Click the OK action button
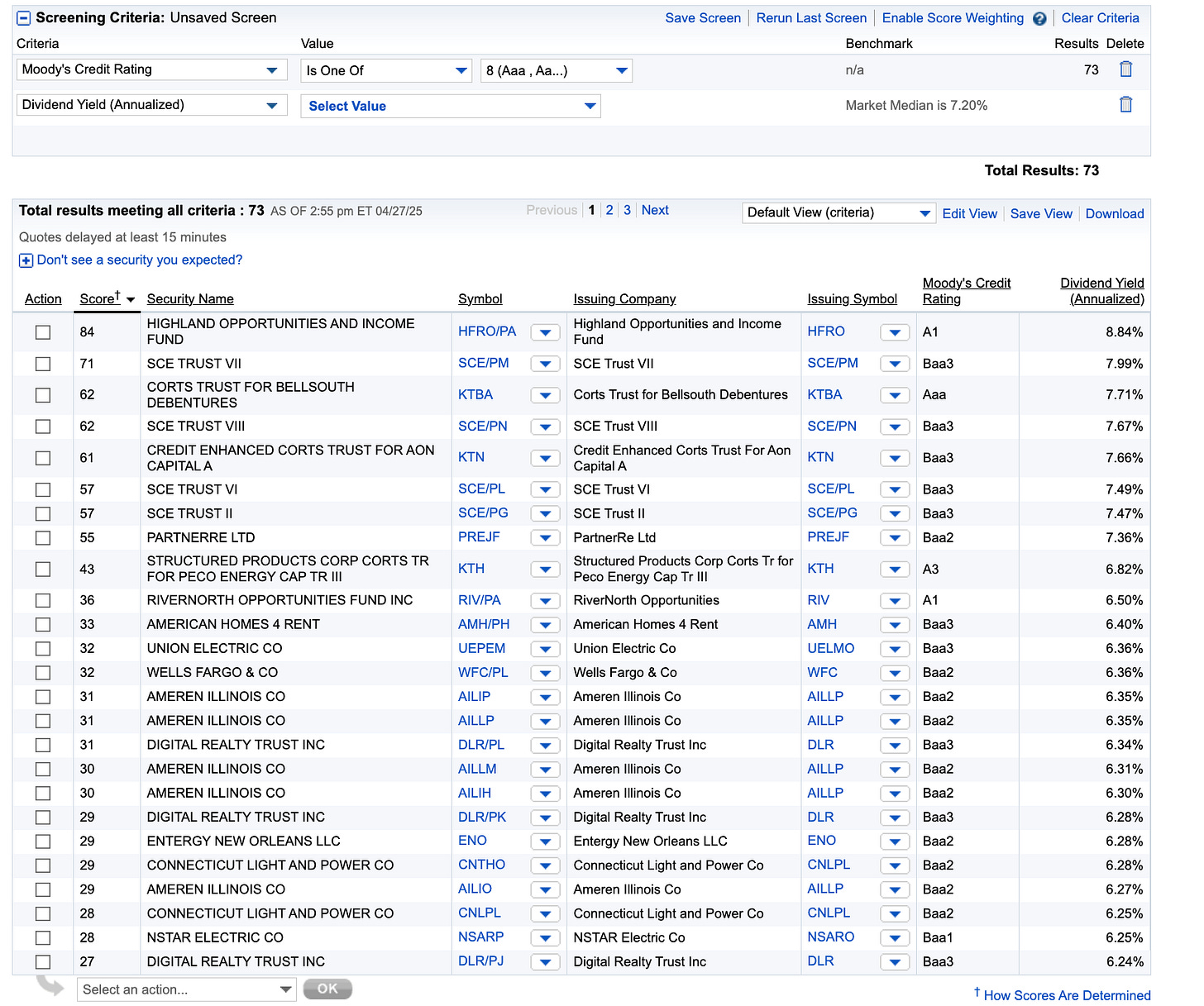The width and height of the screenshot is (1204, 1006). coord(327,989)
